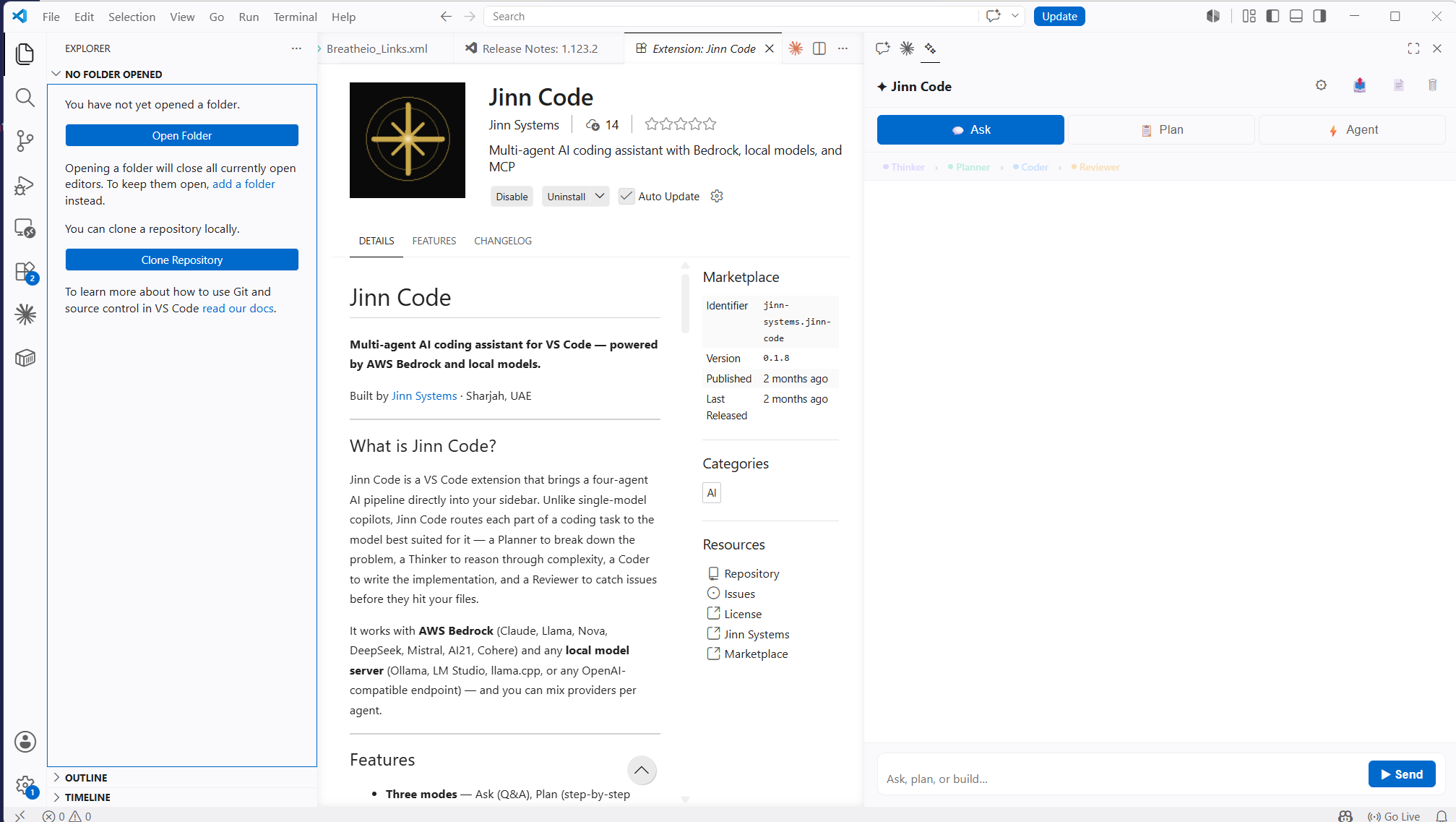Viewport: 1456px width, 822px height.
Task: Open the container view below the starburst icon
Action: [x=25, y=358]
